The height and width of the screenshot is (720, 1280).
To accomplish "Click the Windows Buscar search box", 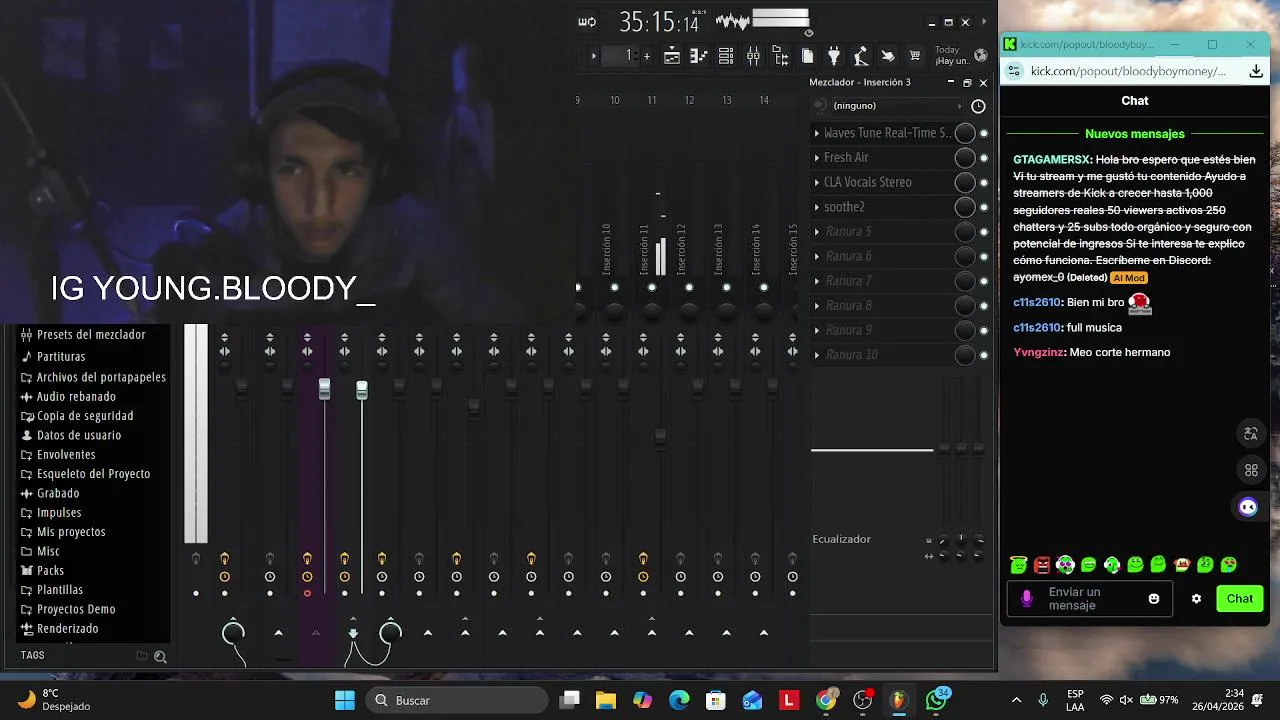I will coord(457,700).
